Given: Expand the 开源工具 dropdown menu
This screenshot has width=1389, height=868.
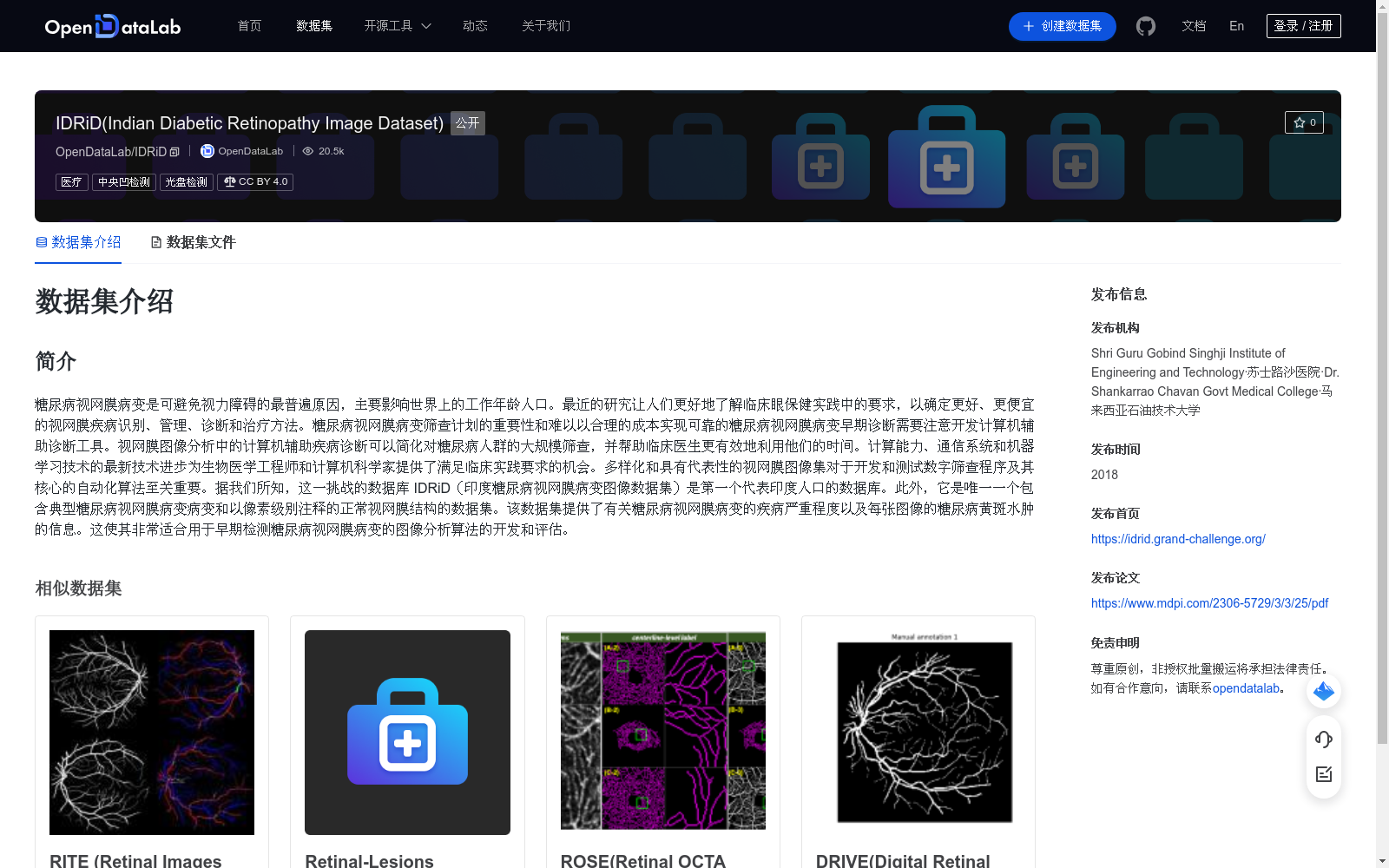Looking at the screenshot, I should [398, 26].
